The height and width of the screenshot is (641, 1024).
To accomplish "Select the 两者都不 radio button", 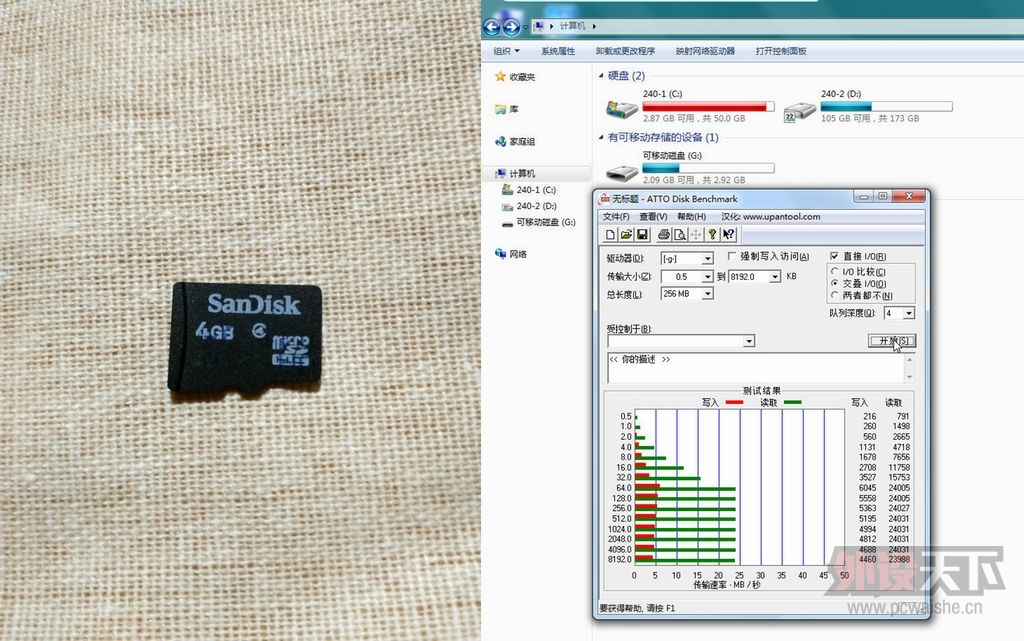I will click(x=835, y=295).
